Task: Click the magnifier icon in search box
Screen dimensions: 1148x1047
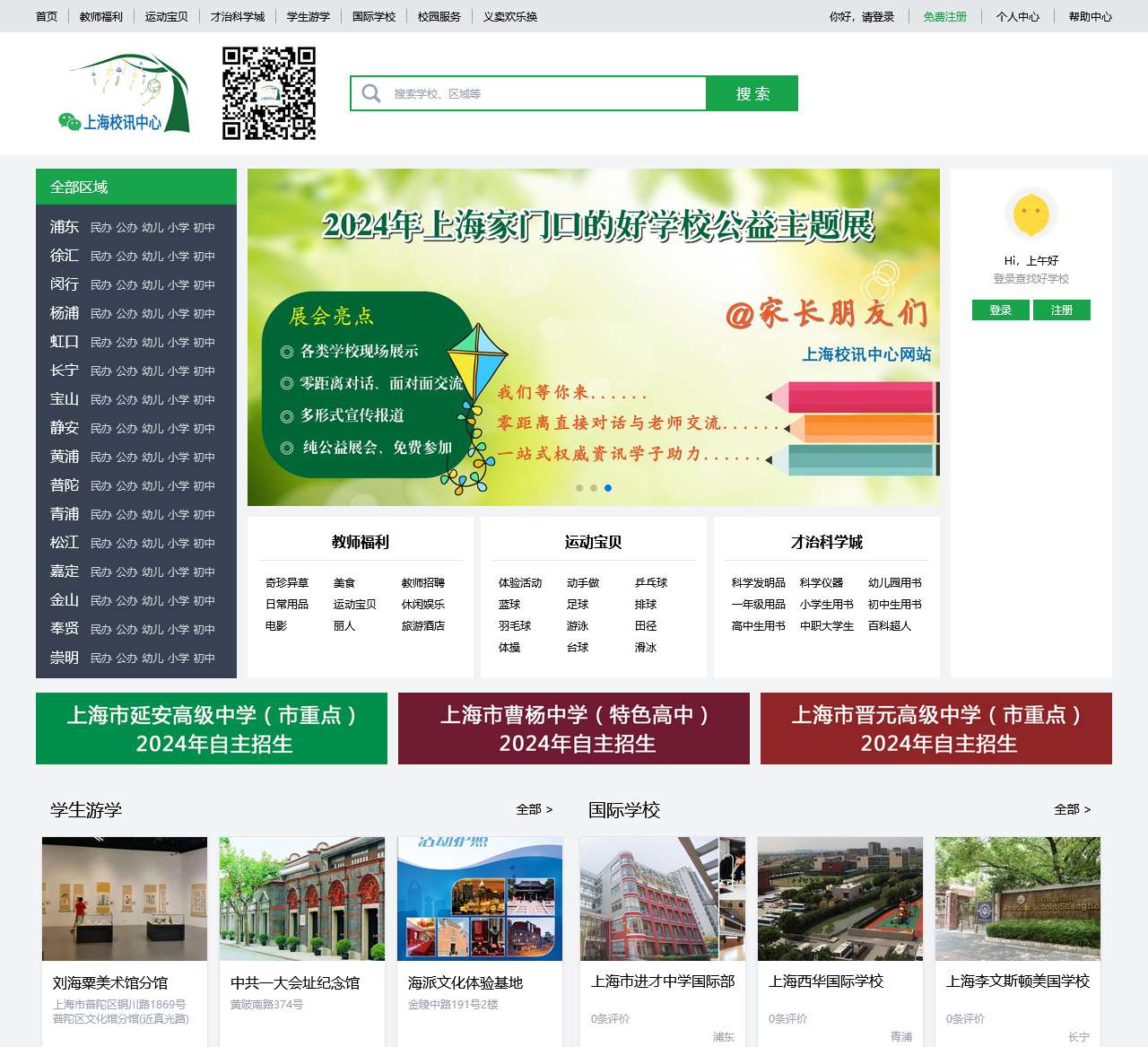Action: [371, 93]
